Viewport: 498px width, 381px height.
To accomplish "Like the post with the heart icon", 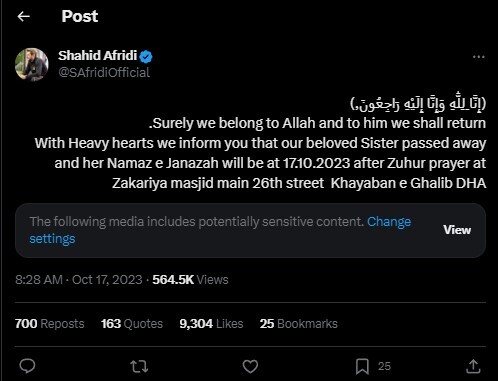I will coord(250,366).
